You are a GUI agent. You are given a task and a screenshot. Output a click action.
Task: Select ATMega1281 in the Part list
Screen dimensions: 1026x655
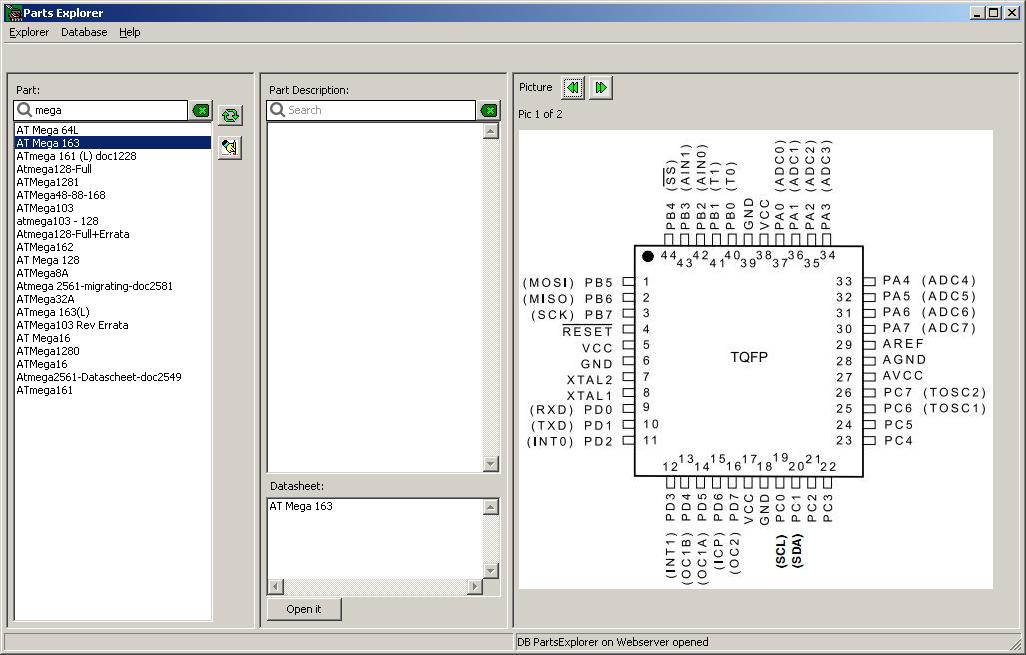(x=113, y=182)
